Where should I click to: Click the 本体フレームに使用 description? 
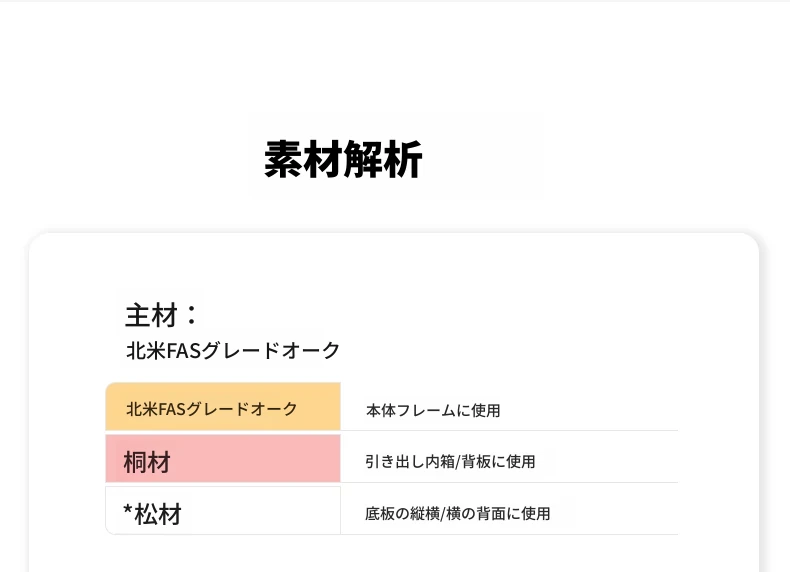coord(433,411)
